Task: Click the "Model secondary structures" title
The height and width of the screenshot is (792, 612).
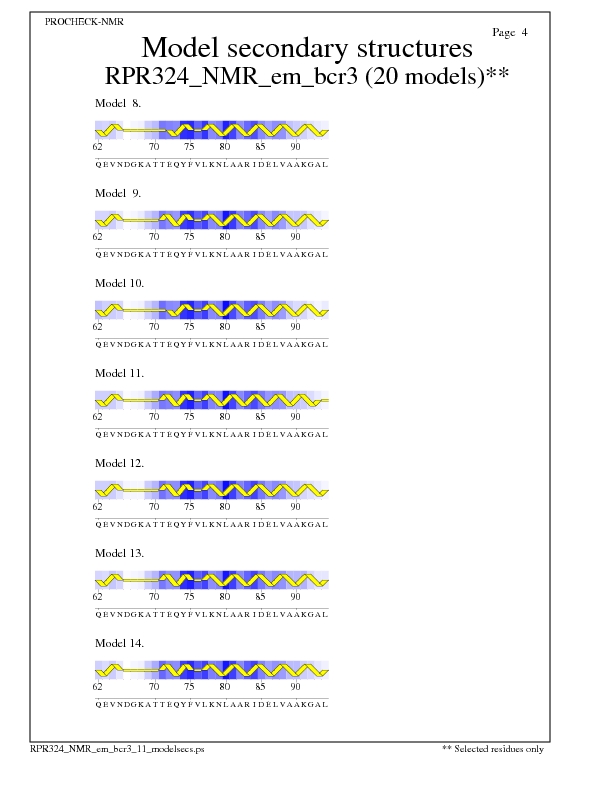Action: 306,48
